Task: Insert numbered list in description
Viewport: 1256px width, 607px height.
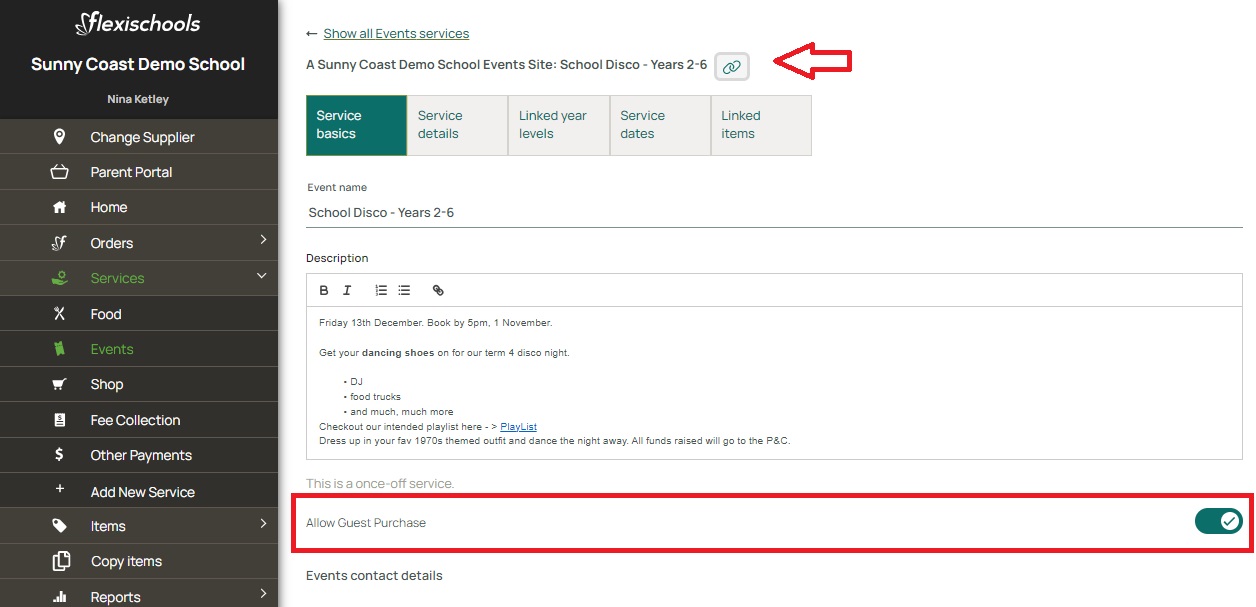Action: coord(381,291)
